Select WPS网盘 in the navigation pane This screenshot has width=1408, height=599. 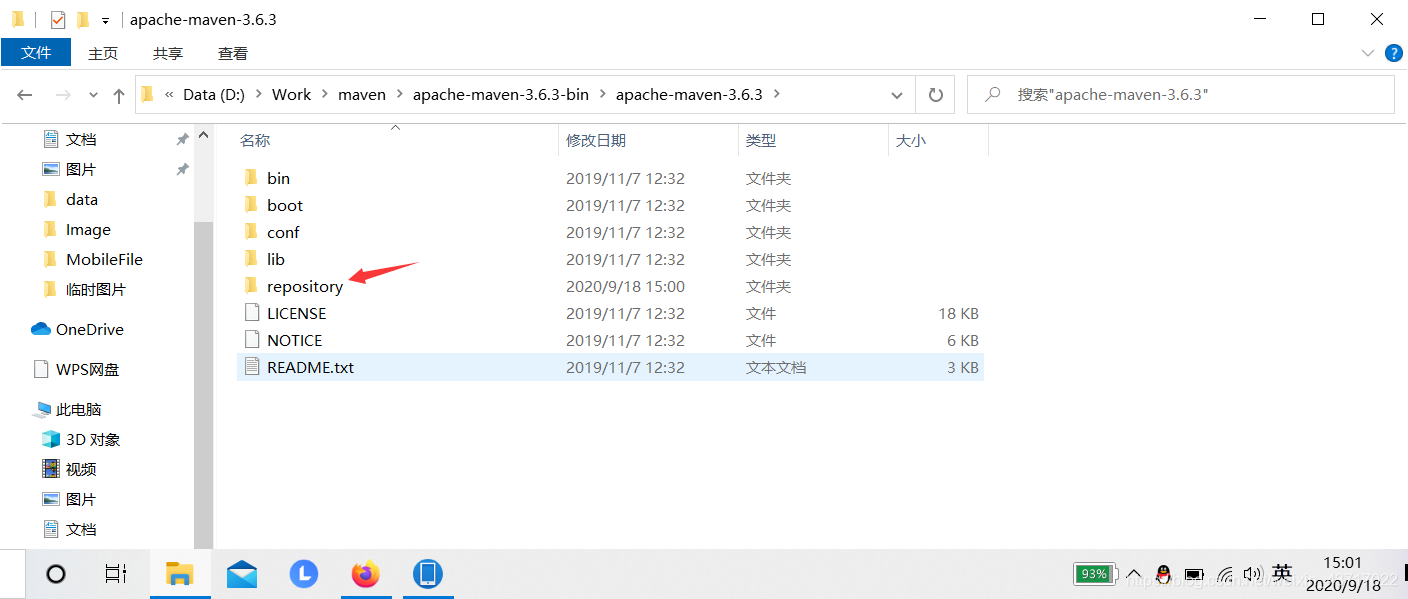[x=87, y=369]
